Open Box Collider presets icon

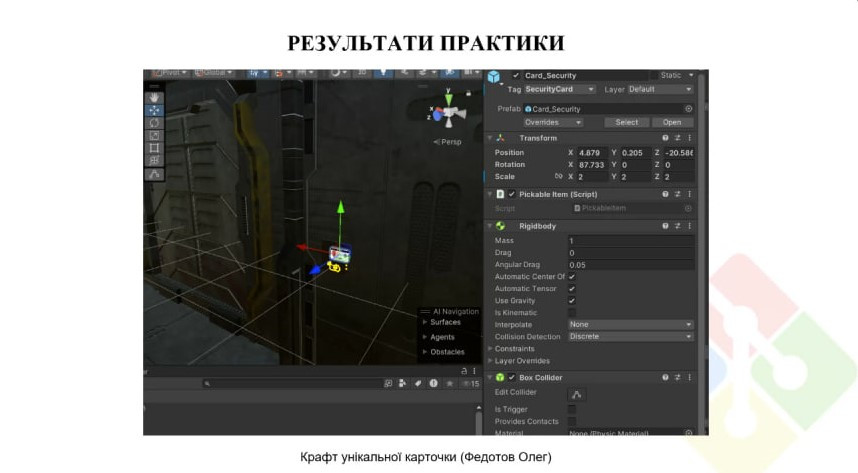(x=677, y=377)
